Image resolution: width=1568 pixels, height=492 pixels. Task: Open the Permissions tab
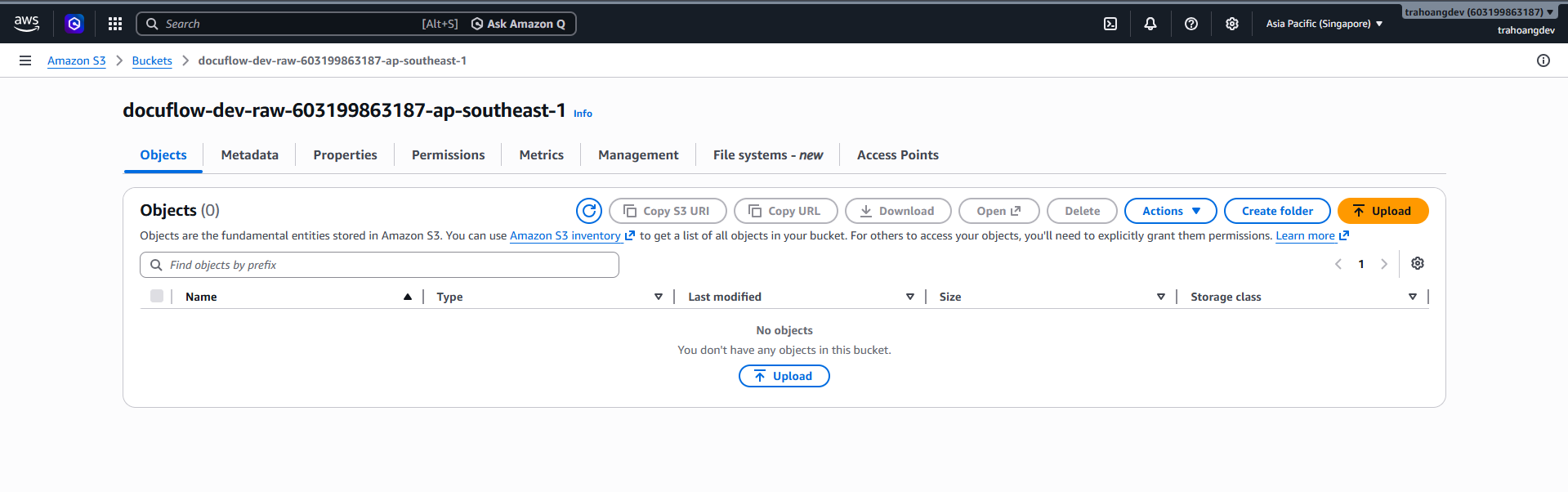point(449,154)
